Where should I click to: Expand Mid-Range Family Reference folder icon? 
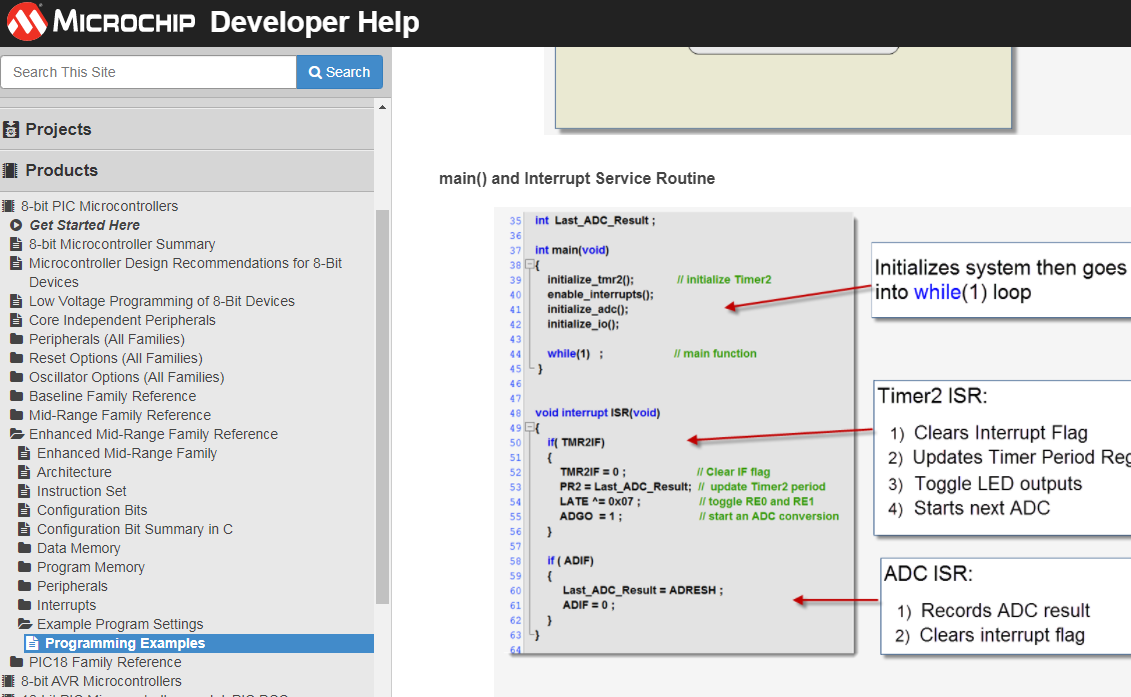point(16,414)
